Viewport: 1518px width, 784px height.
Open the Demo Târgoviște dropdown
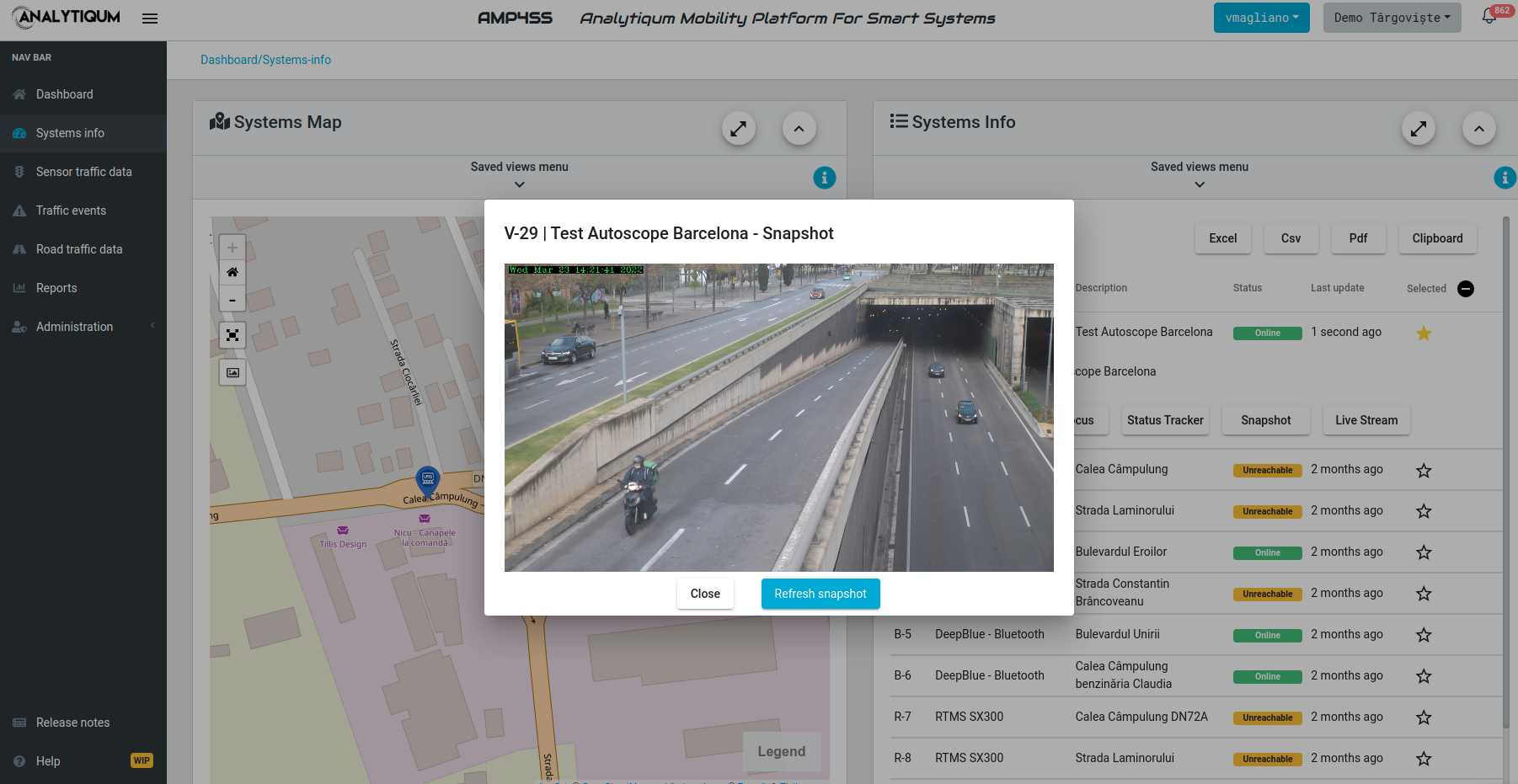coord(1391,18)
